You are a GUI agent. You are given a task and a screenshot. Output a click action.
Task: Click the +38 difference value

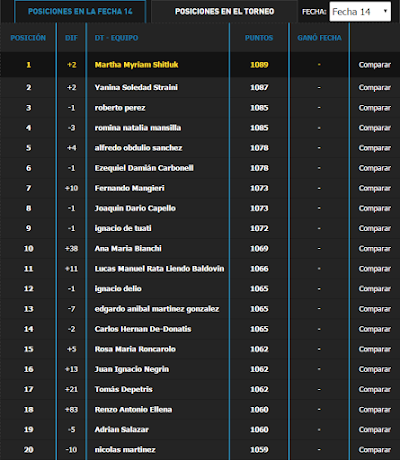pos(71,249)
